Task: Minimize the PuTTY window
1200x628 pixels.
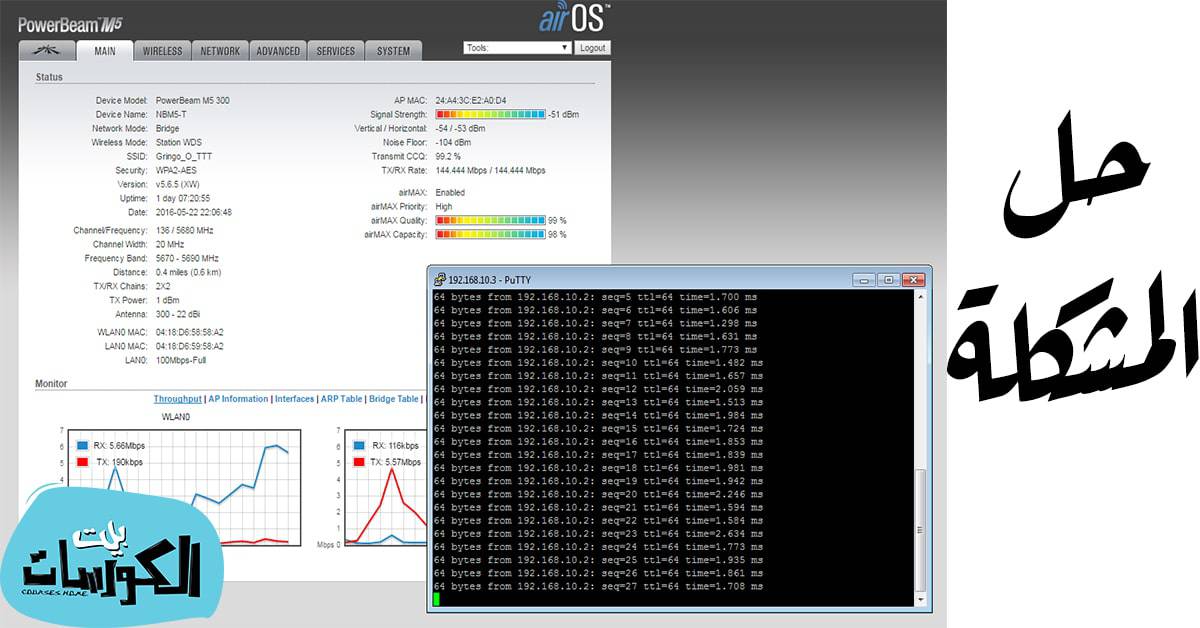Action: [x=864, y=280]
